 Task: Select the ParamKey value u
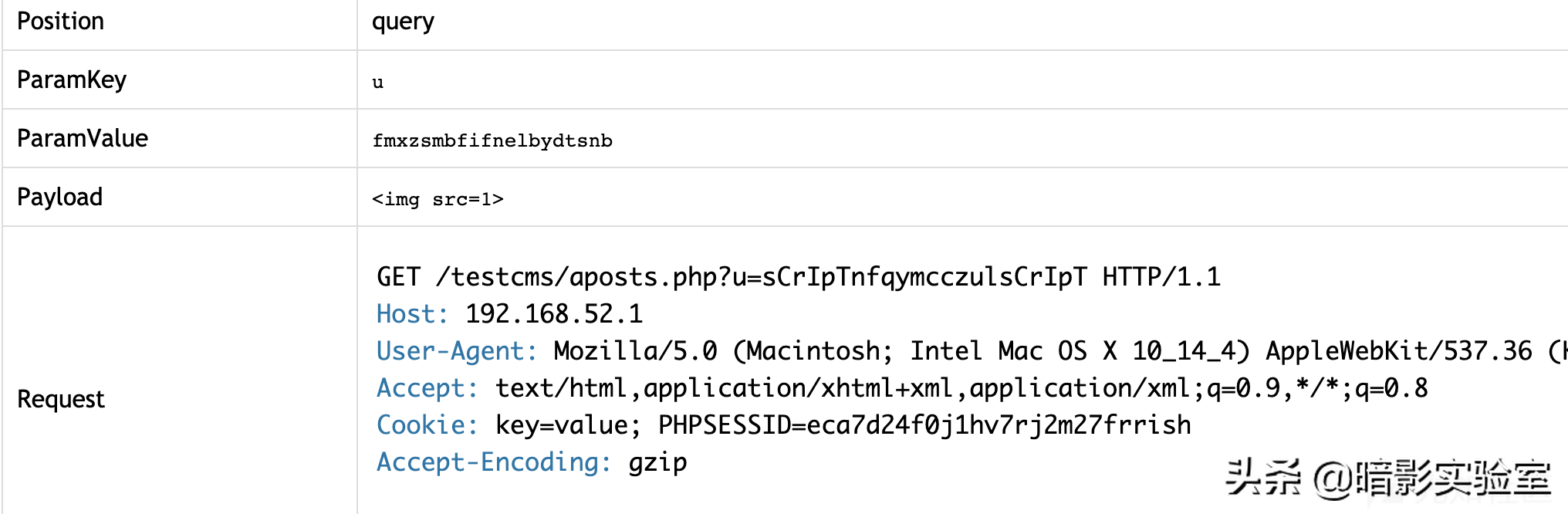(377, 83)
